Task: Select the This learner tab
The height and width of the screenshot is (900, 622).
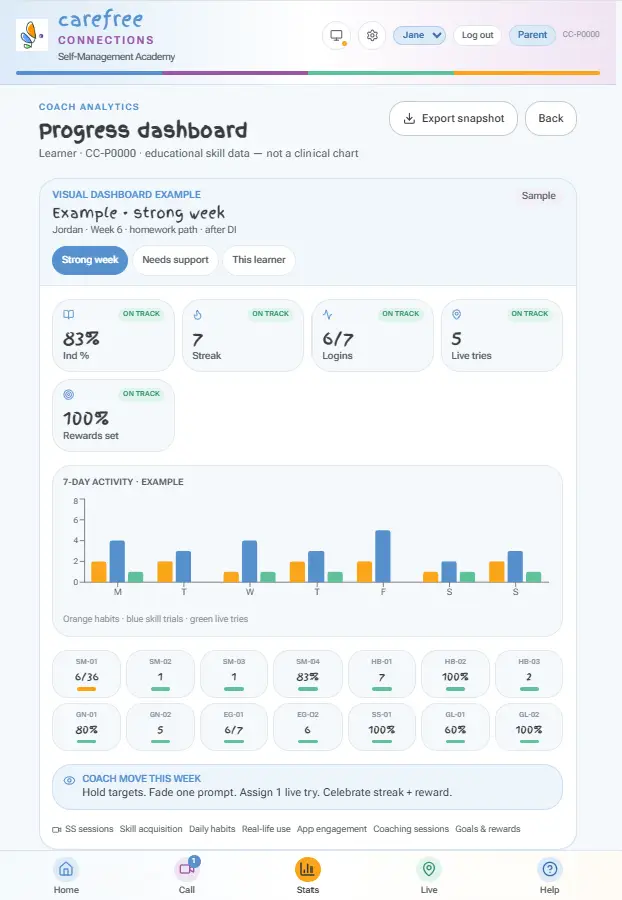Action: click(x=259, y=260)
